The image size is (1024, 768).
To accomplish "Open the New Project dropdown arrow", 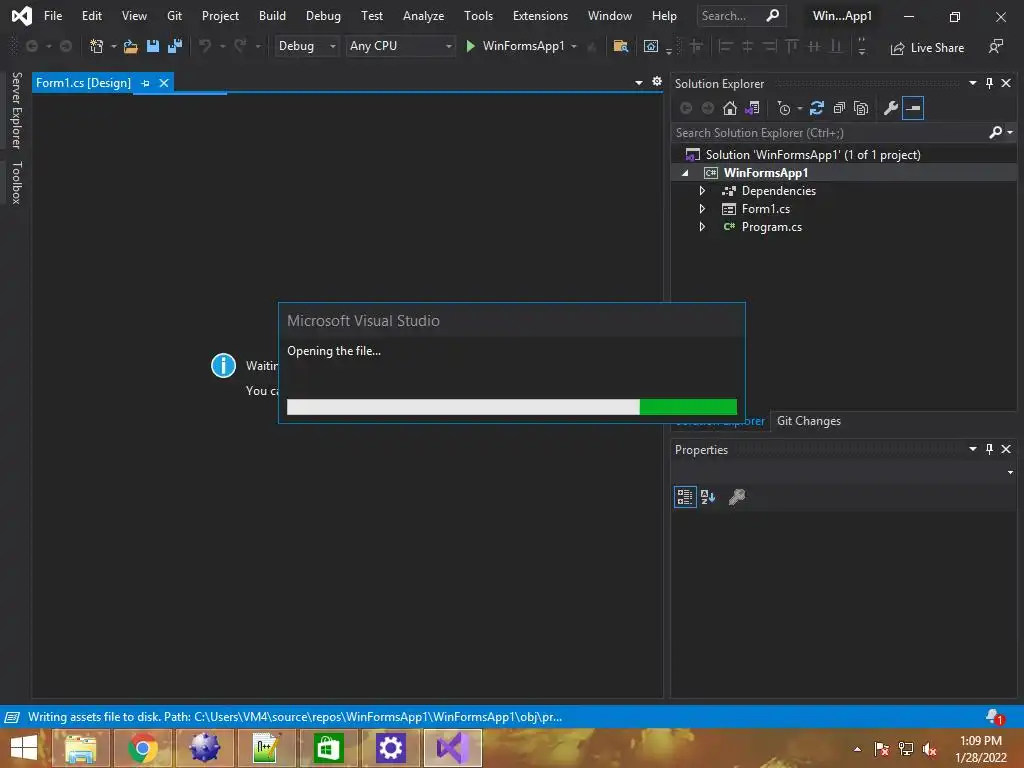I will point(114,46).
